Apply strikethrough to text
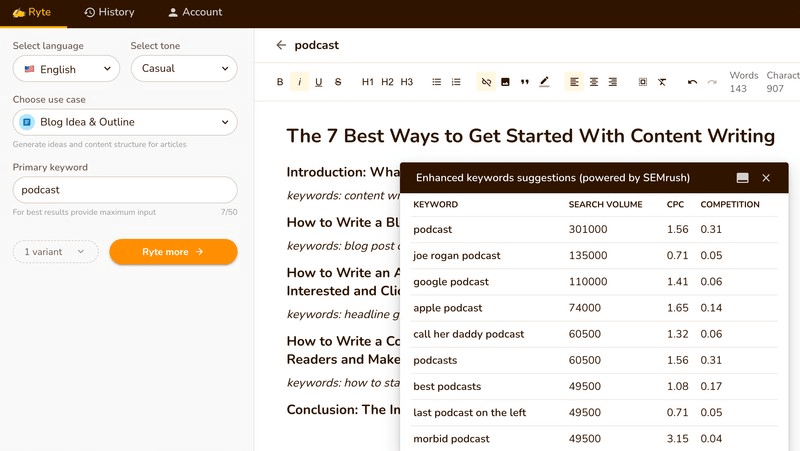This screenshot has height=451, width=800. pyautogui.click(x=338, y=82)
